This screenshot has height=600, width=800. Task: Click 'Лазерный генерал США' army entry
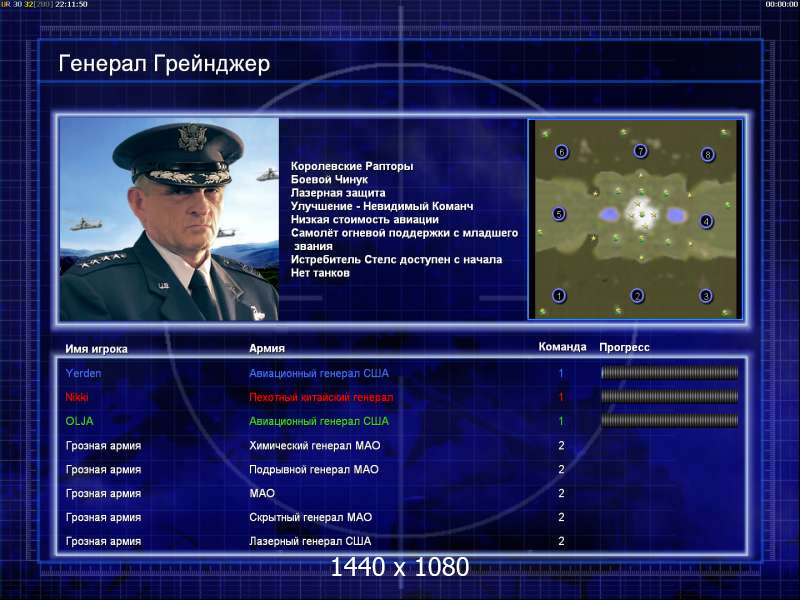click(310, 541)
